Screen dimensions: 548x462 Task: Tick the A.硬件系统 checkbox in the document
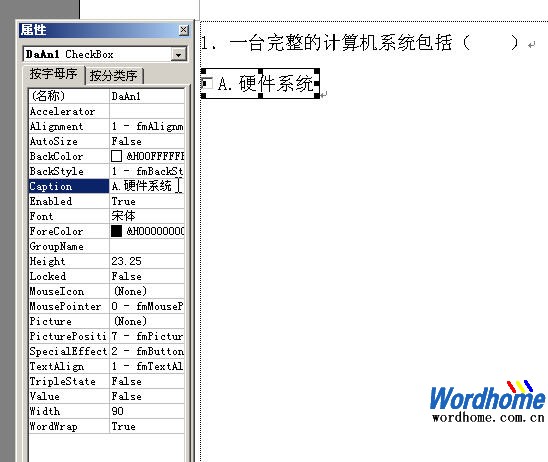pos(207,83)
